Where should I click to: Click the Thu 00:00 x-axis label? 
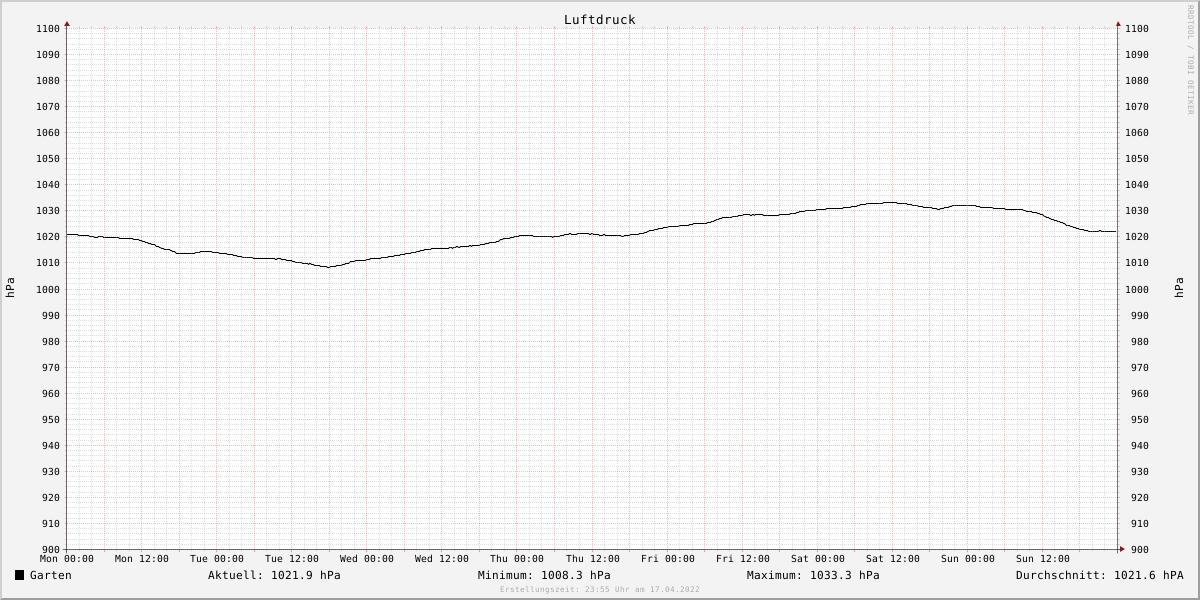pyautogui.click(x=517, y=559)
